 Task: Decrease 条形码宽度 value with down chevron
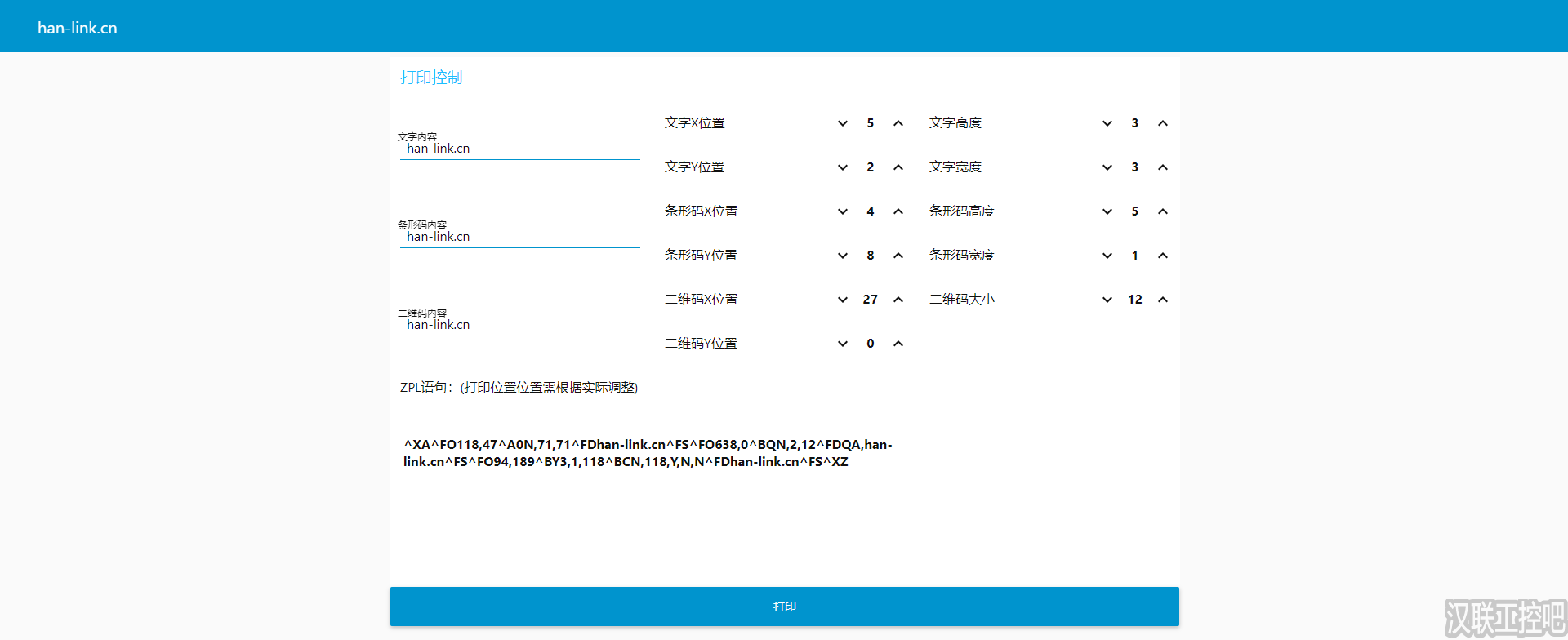pos(1107,256)
